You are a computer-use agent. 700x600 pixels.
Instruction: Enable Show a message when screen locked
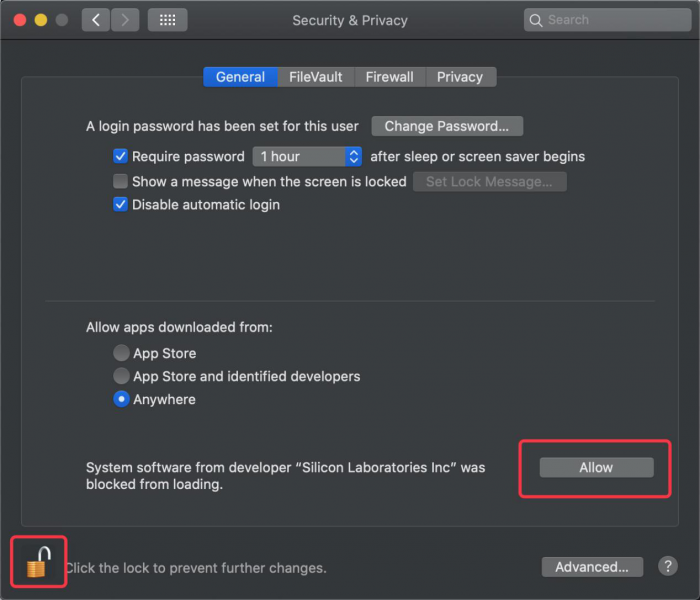[120, 181]
